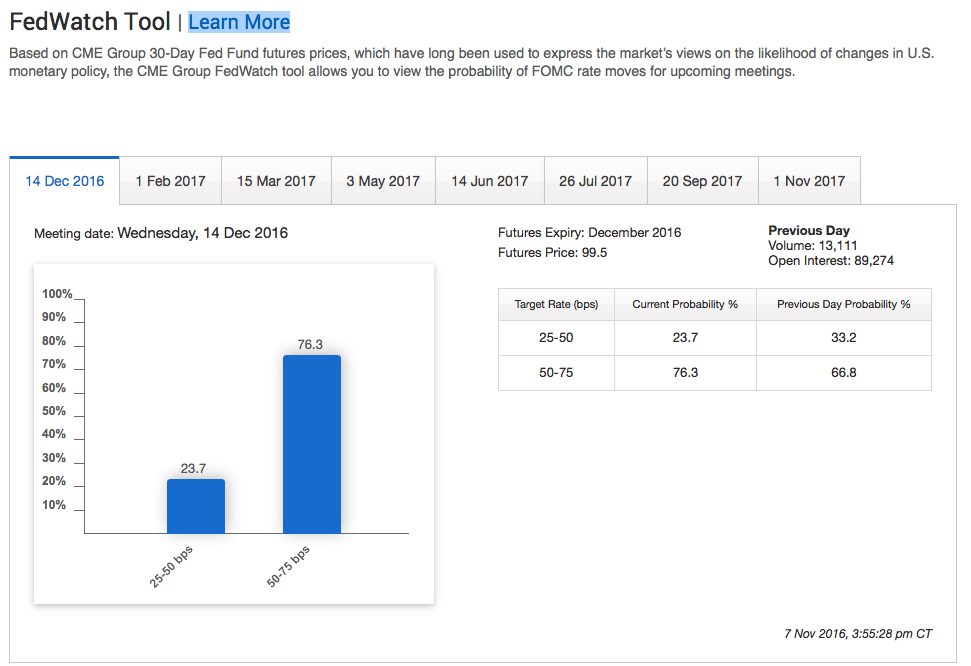View the 14 Jun 2017 tab
This screenshot has width=971, height=666.
490,181
